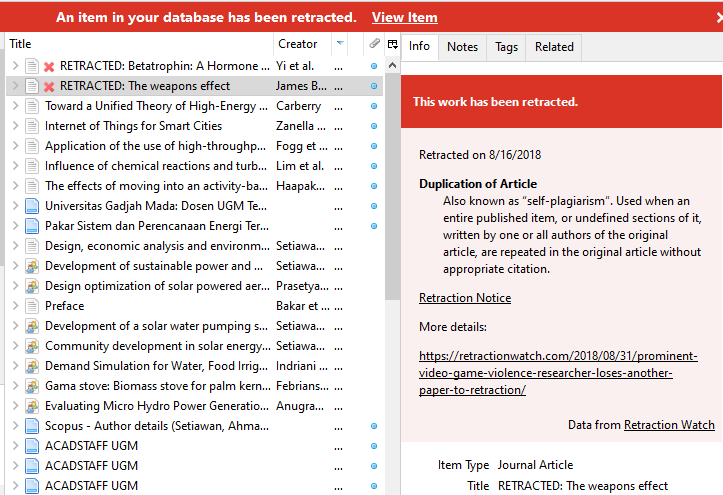Viewport: 723px width, 495px height.
Task: Click red retracted X on Betatrophin row
Action: (49, 67)
